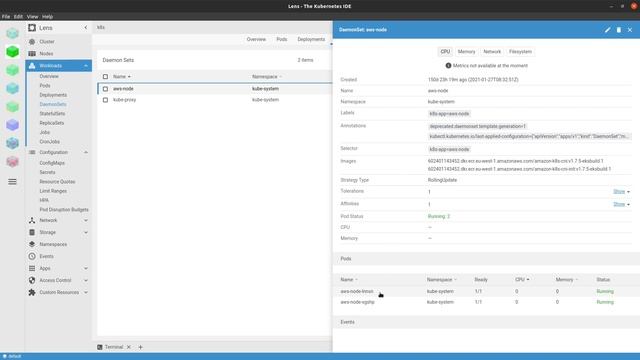Show the Tolerations details
Image resolution: width=640 pixels, height=360 pixels.
pos(621,191)
